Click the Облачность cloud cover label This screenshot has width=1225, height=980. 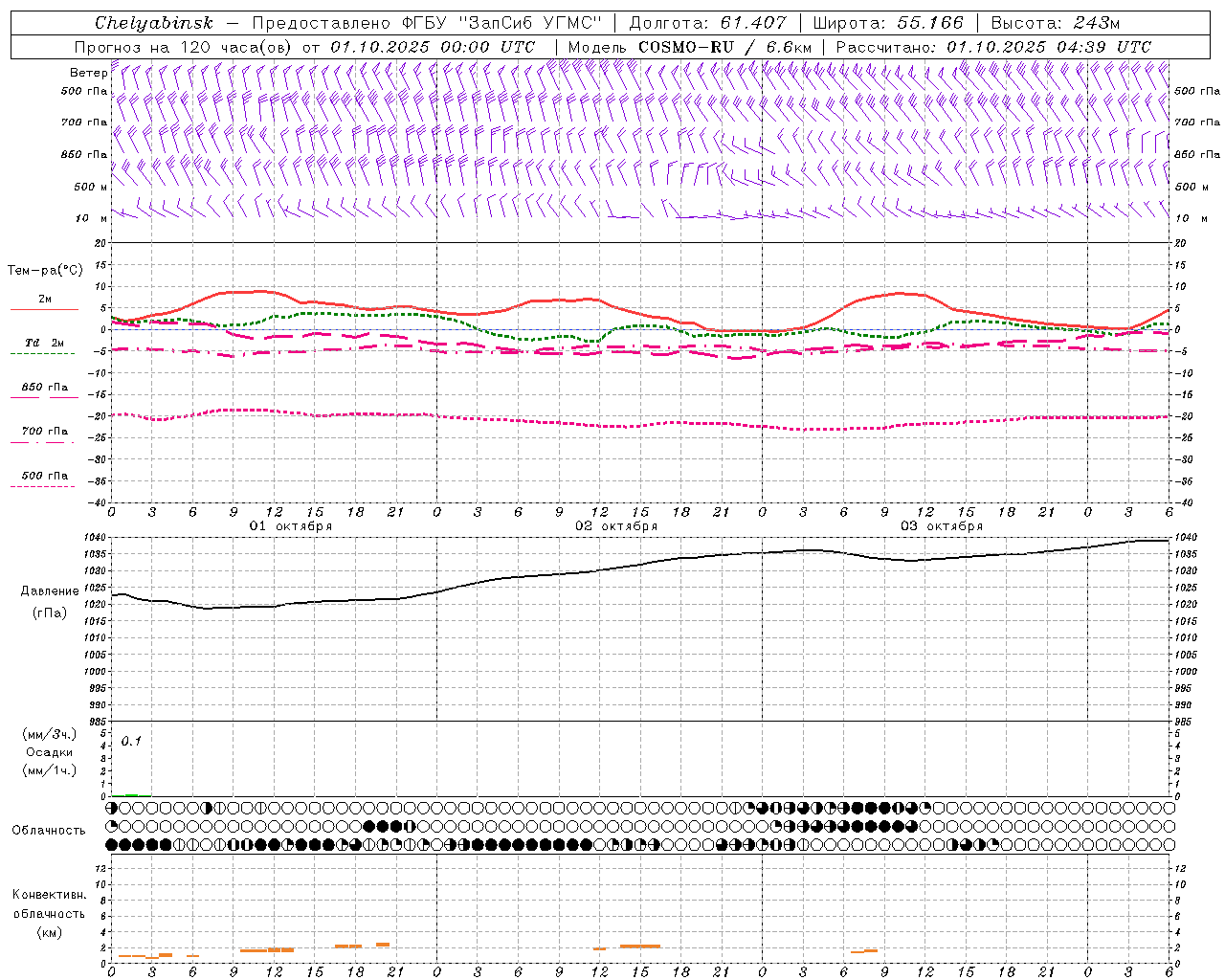49,830
